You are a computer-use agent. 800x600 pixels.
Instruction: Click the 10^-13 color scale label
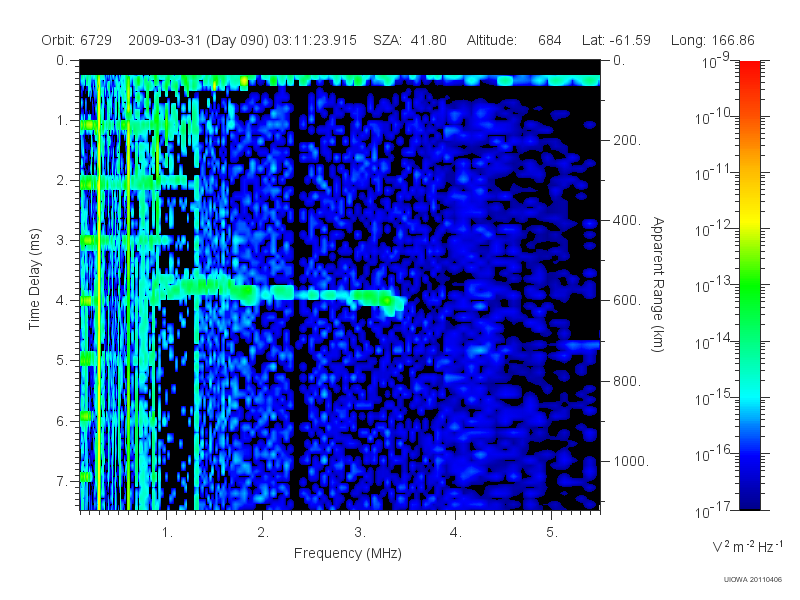[x=713, y=285]
